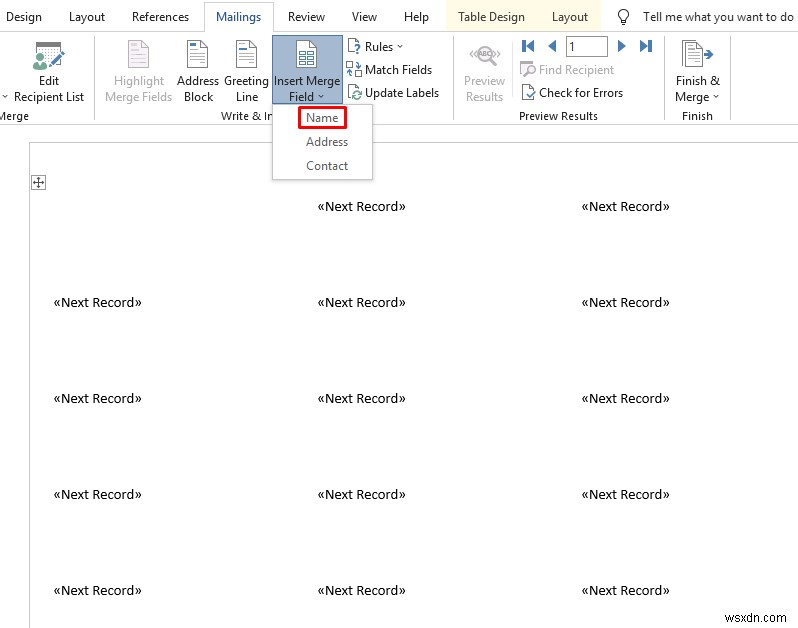The width and height of the screenshot is (798, 628).
Task: Open the table tools Layout tab
Action: coord(569,17)
